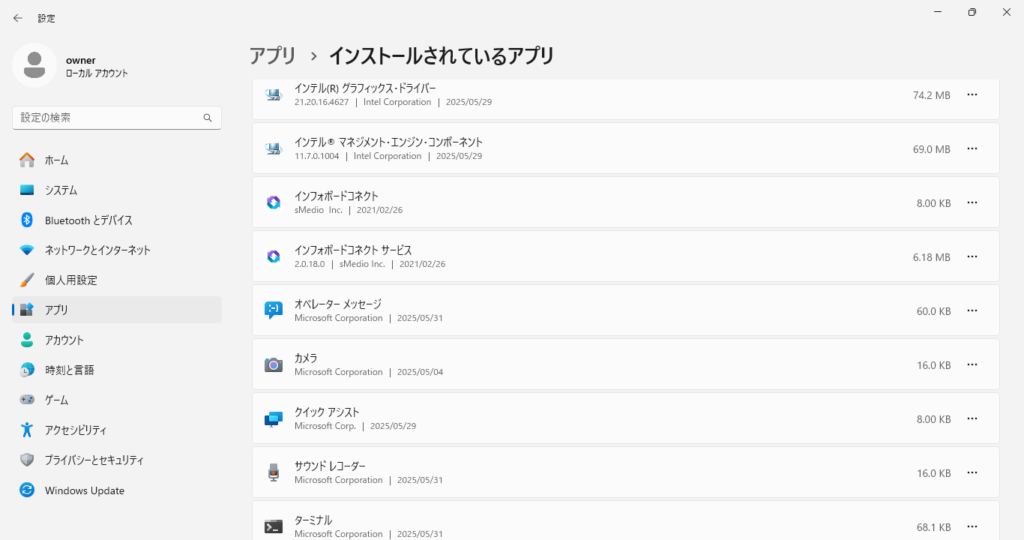
Task: Open more options for クイック アシスト
Action: point(972,419)
